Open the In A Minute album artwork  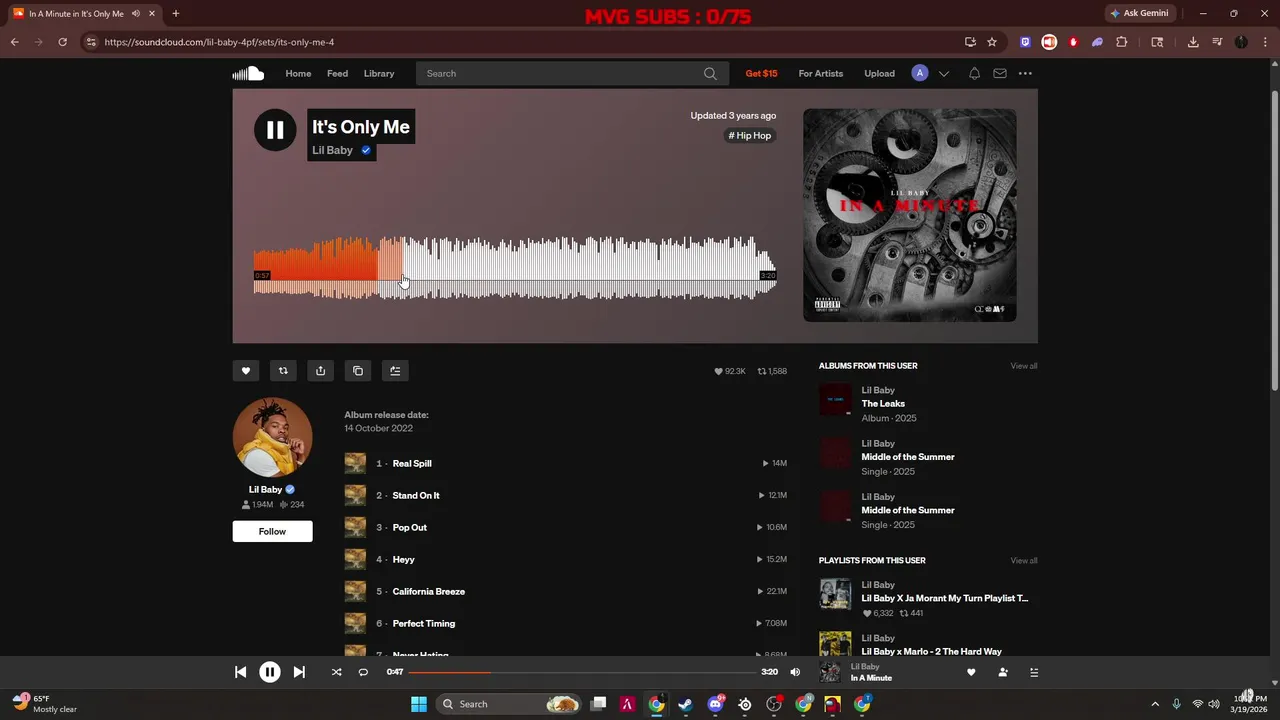910,215
